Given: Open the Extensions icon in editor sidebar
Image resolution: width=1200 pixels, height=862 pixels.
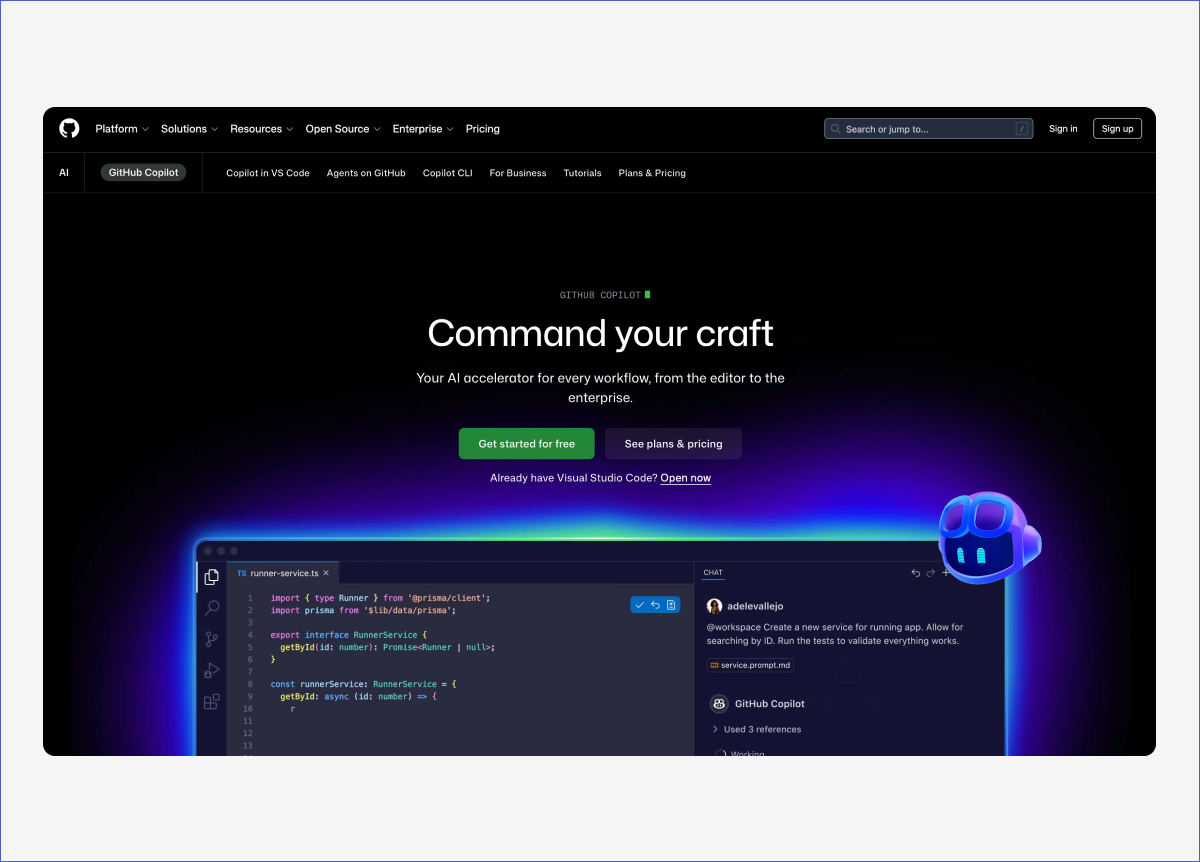Looking at the screenshot, I should (x=212, y=702).
